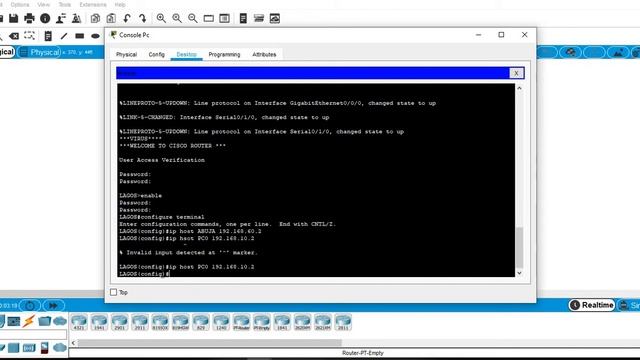This screenshot has width=640, height=360.
Task: Open the Programming tab in Console Pc
Action: [224, 54]
